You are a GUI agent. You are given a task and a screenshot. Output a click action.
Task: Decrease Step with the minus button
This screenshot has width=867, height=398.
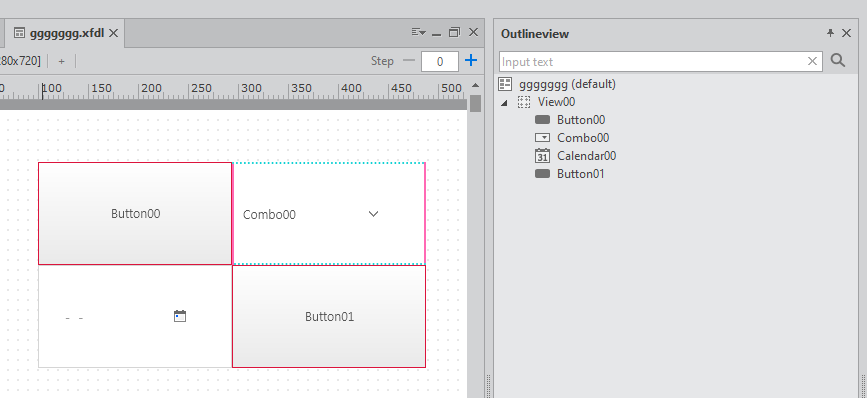[x=409, y=60]
